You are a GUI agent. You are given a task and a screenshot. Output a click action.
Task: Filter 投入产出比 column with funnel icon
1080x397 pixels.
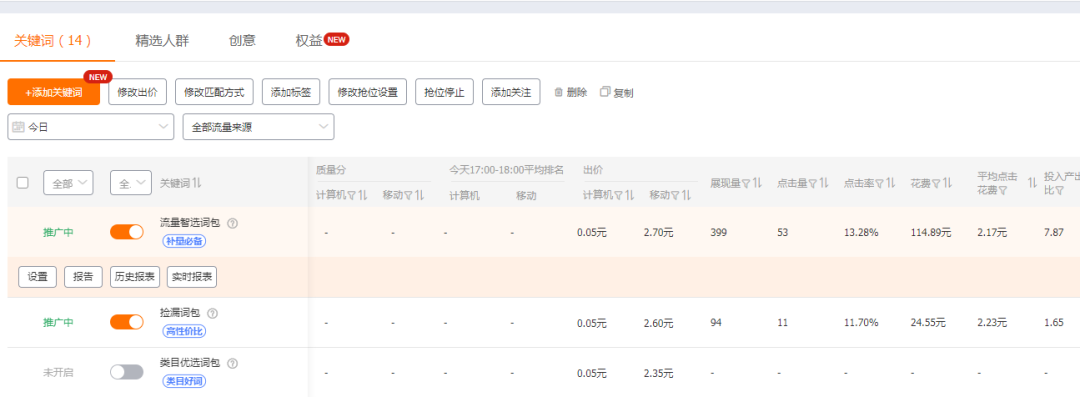click(x=1059, y=190)
